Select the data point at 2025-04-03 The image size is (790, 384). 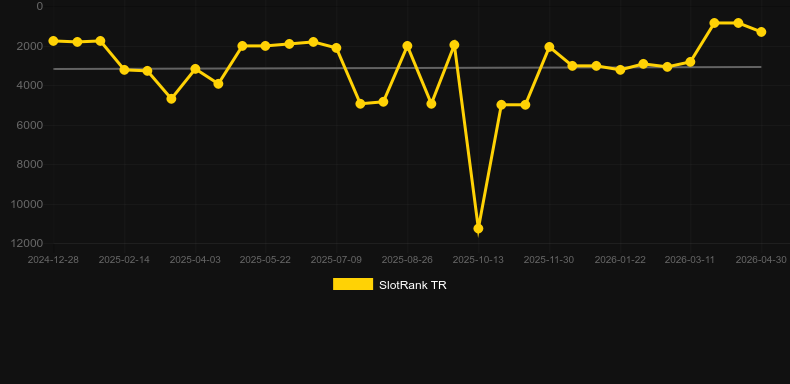(195, 69)
